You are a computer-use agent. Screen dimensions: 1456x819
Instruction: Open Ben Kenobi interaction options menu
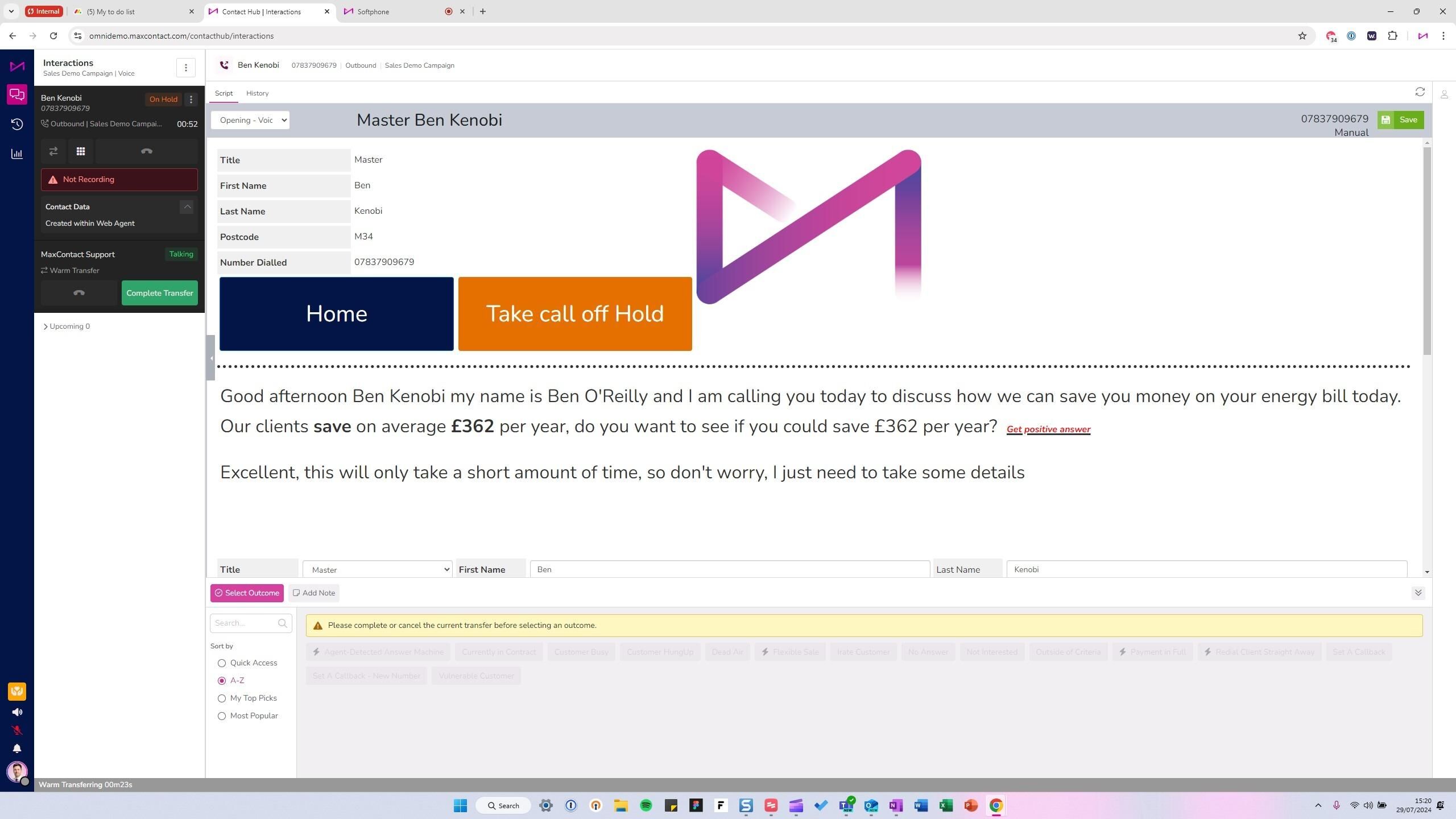[191, 100]
